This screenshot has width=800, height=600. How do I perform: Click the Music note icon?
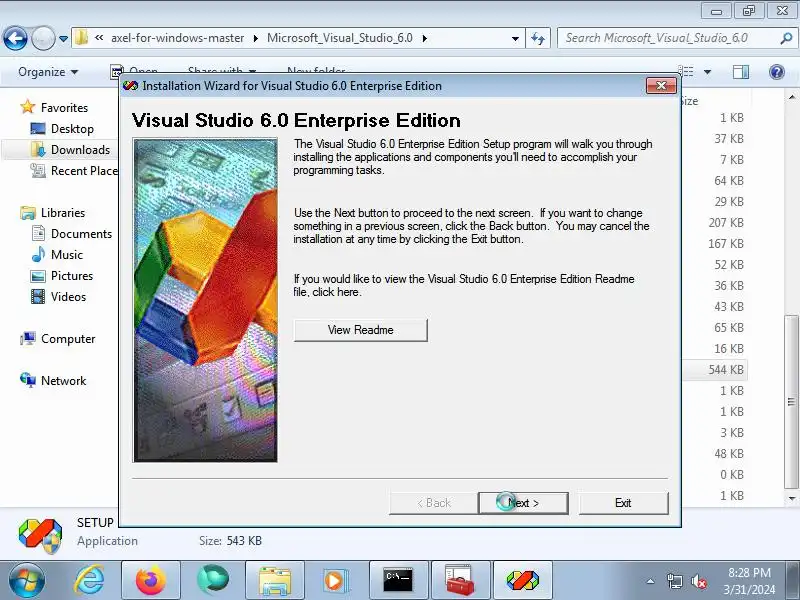38,254
